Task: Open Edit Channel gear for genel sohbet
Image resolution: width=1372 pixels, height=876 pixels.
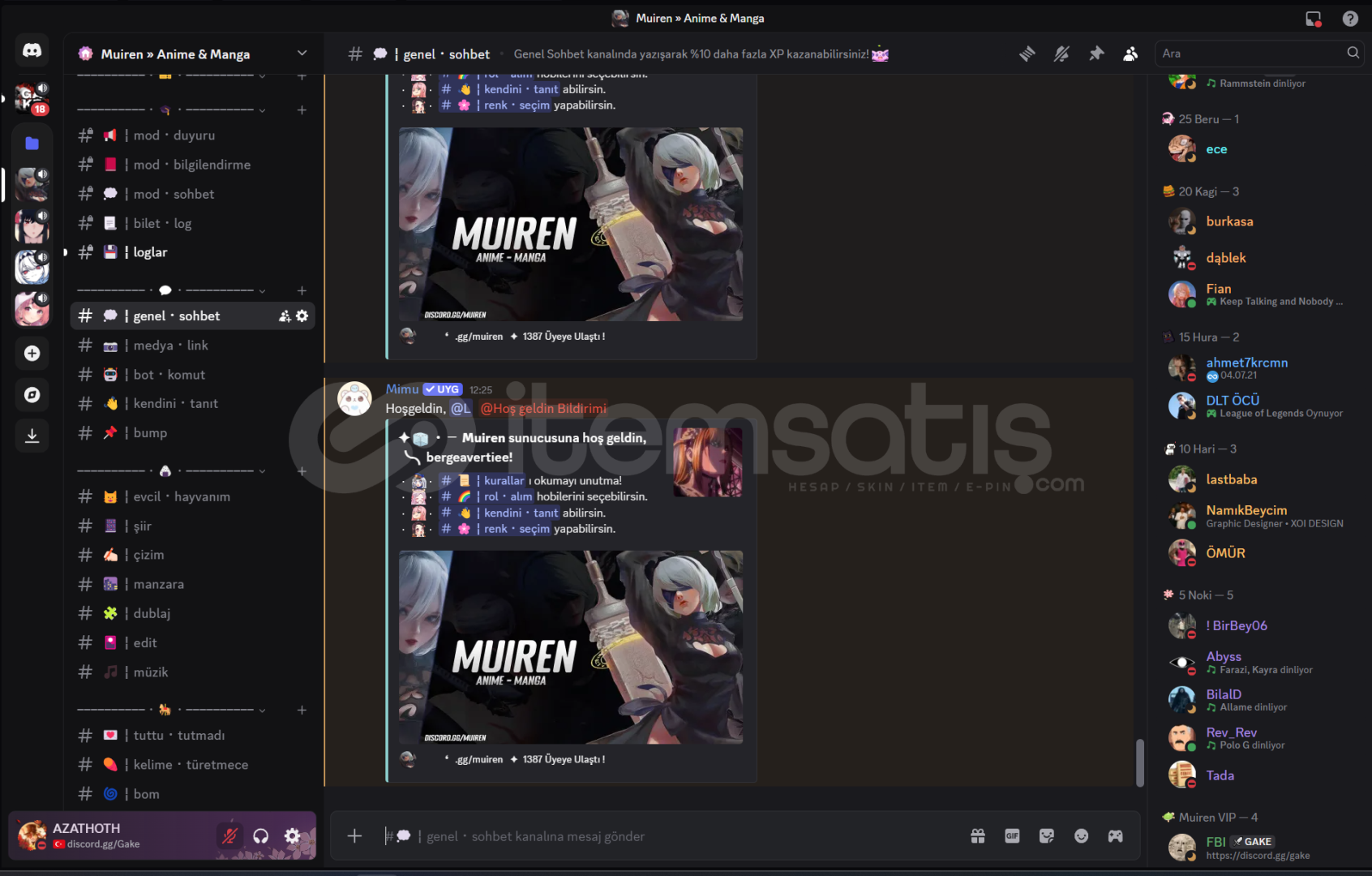Action: pyautogui.click(x=302, y=316)
